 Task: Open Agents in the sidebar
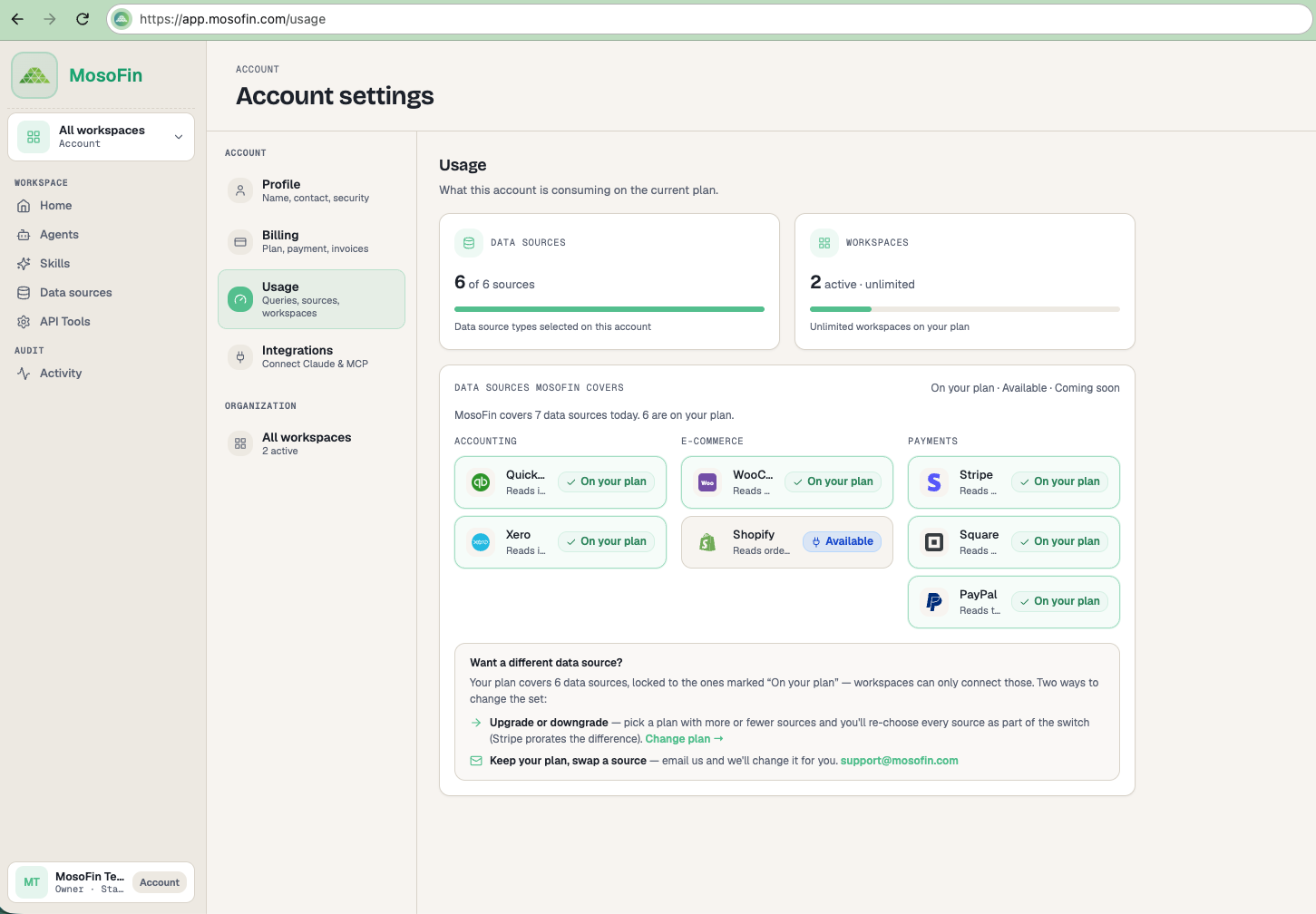pos(101,235)
